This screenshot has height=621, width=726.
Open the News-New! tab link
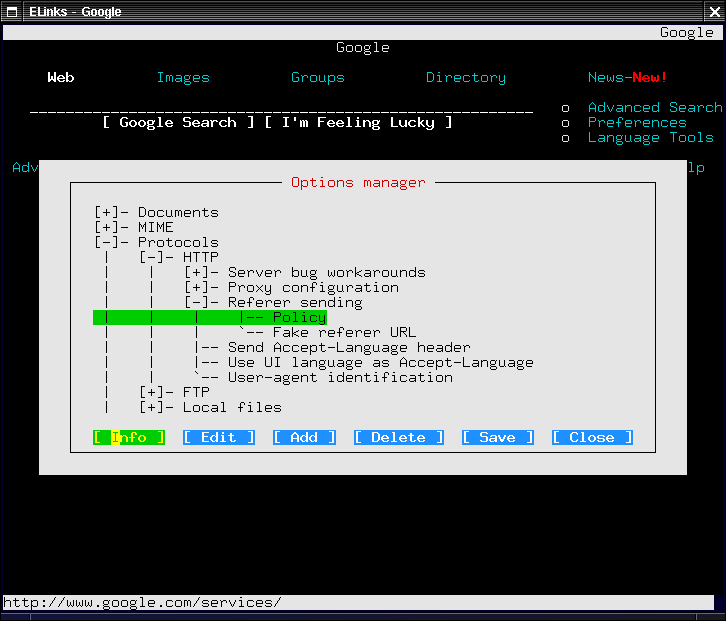[627, 77]
